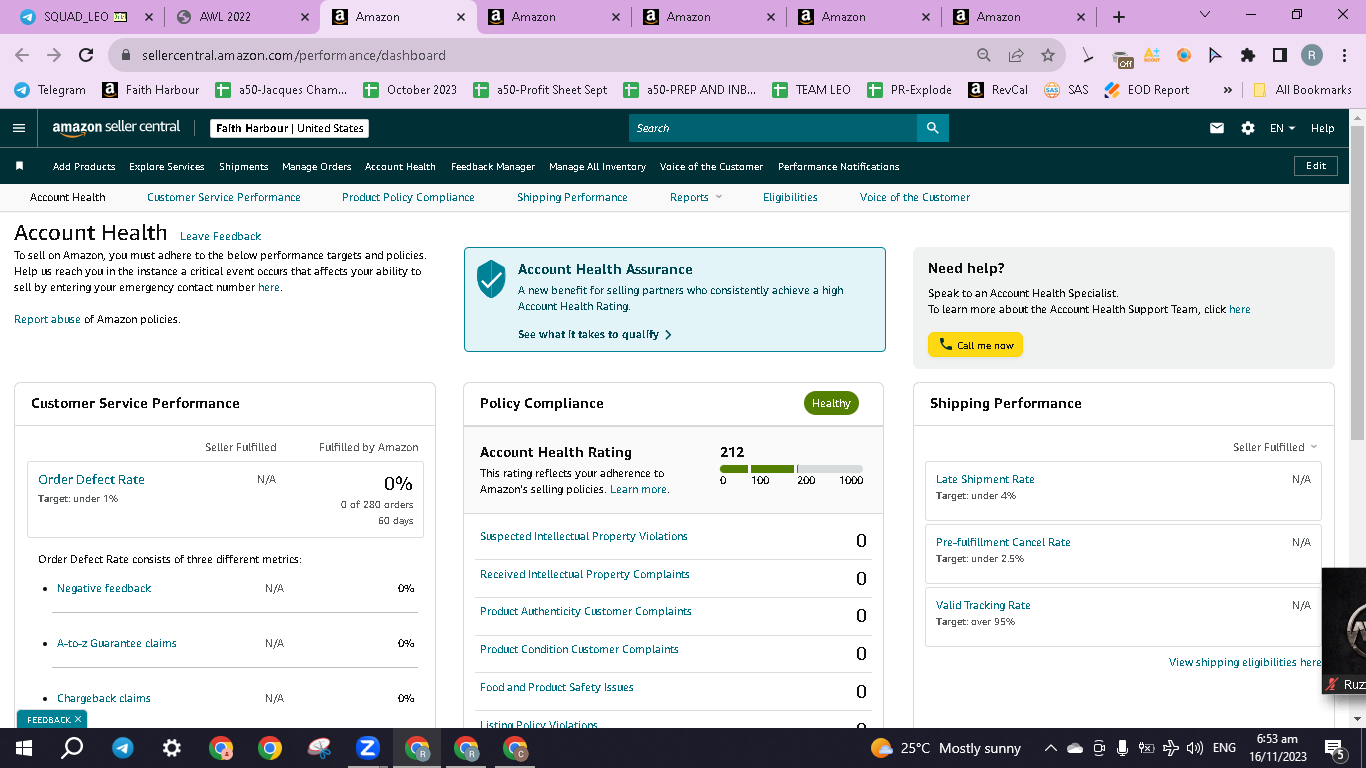Screen dimensions: 1366x768
Task: Switch to the Customer Service Performance tab
Action: 224,197
